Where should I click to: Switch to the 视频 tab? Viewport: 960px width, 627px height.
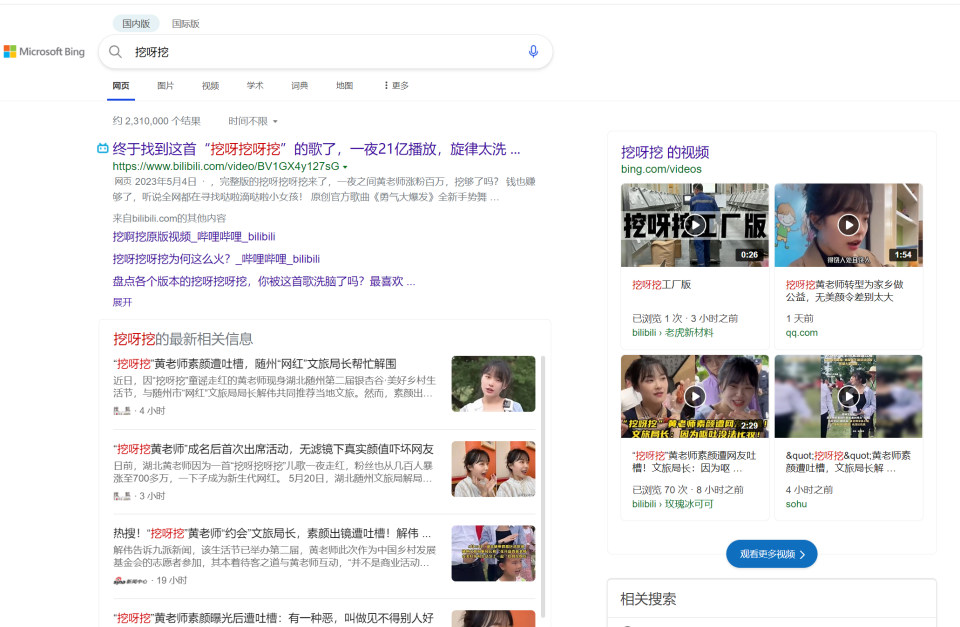pyautogui.click(x=209, y=86)
